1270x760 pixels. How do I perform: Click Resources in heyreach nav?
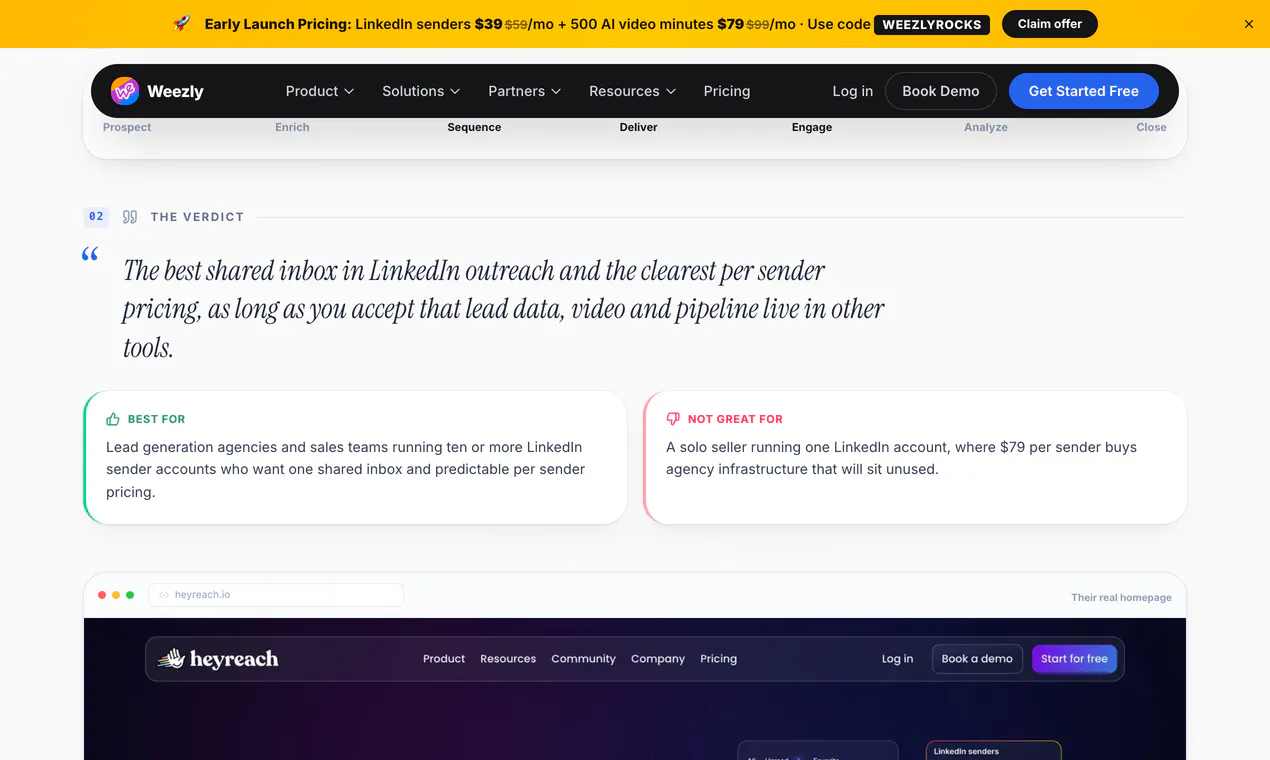[x=508, y=659]
